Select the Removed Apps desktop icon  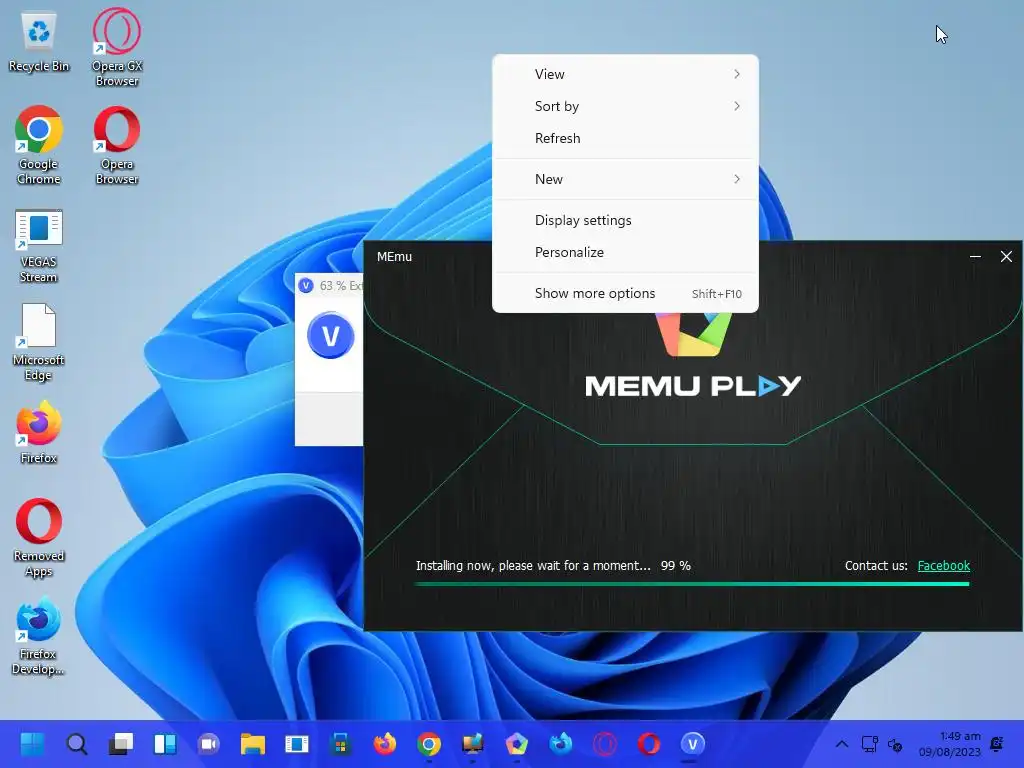[x=39, y=538]
